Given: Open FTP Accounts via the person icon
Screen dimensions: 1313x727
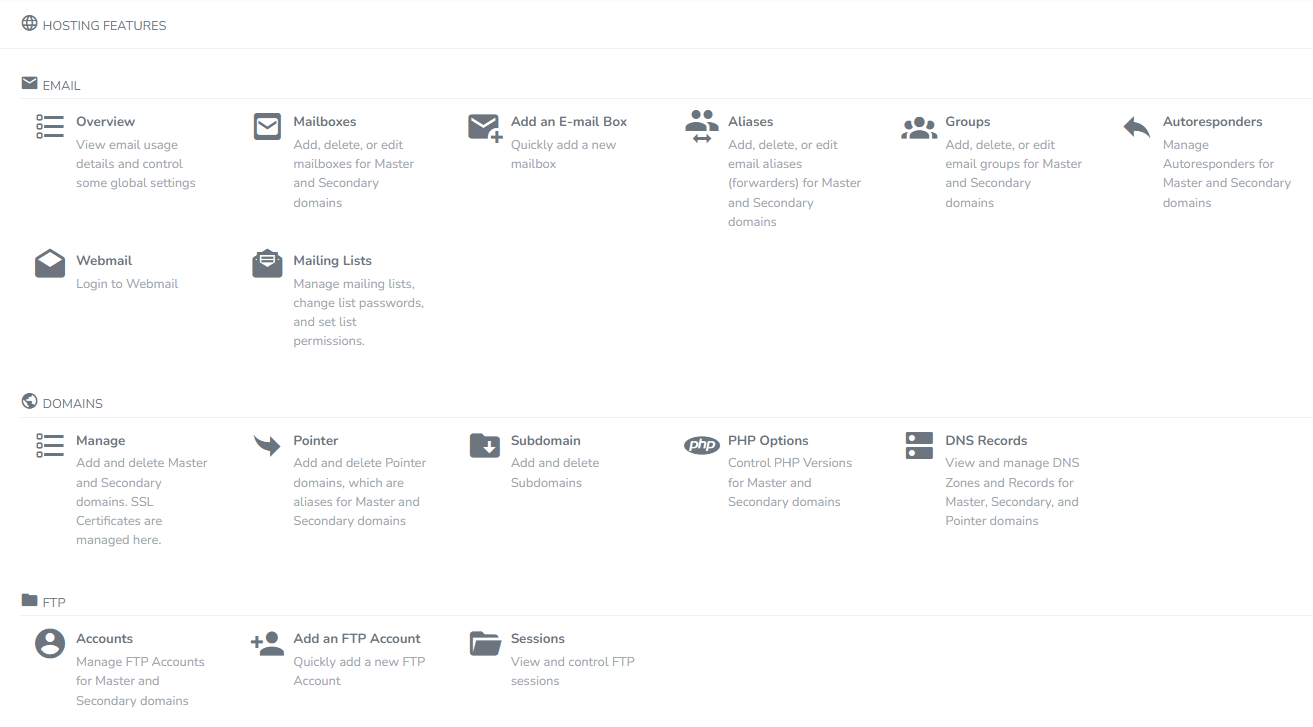Looking at the screenshot, I should pos(49,643).
